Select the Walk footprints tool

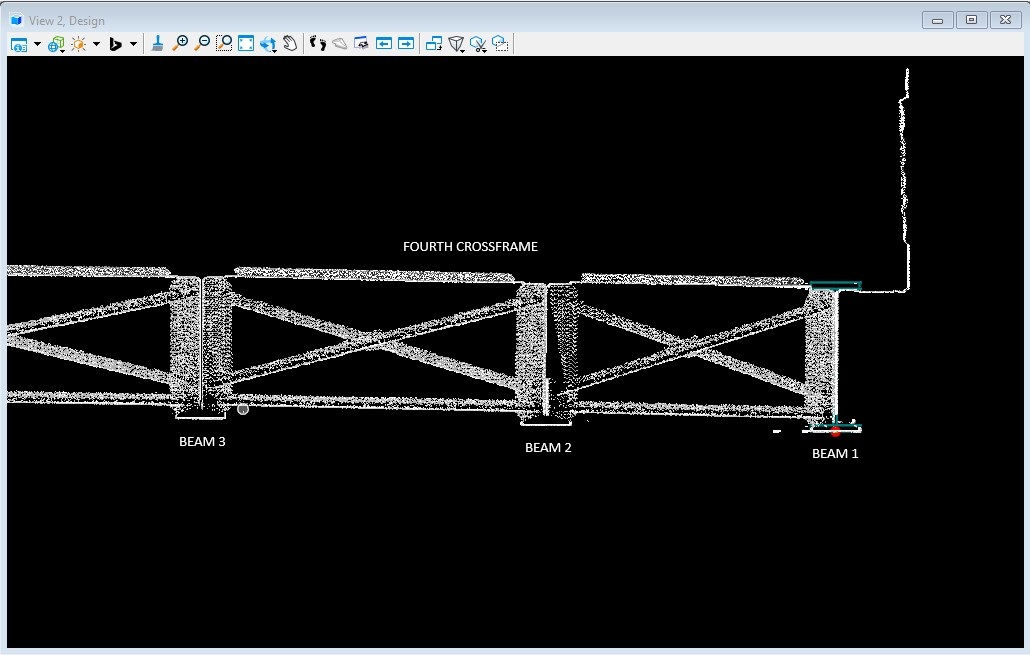pos(318,43)
